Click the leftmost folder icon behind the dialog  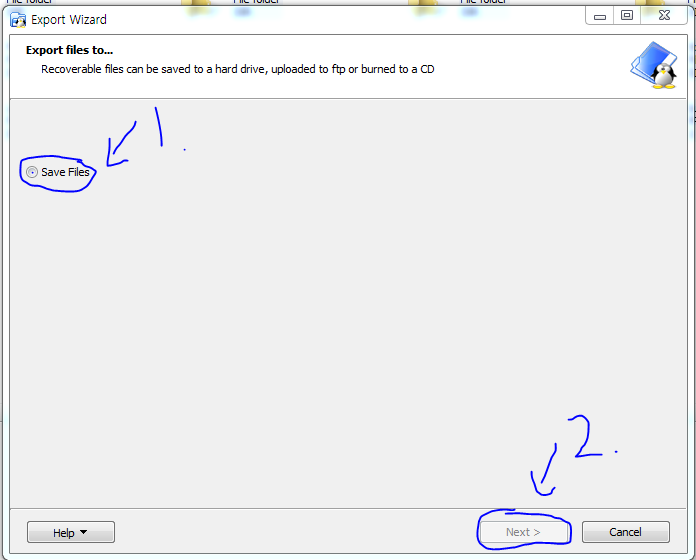(x=195, y=5)
